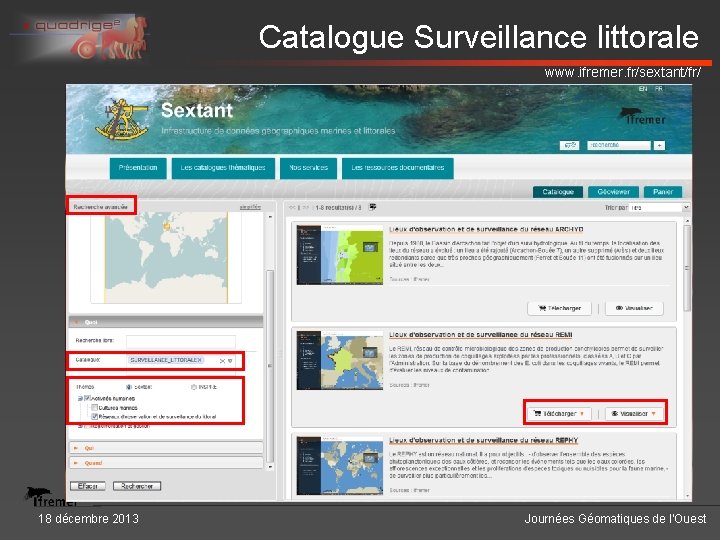Collapse the Activités humaines tree node

(80, 398)
